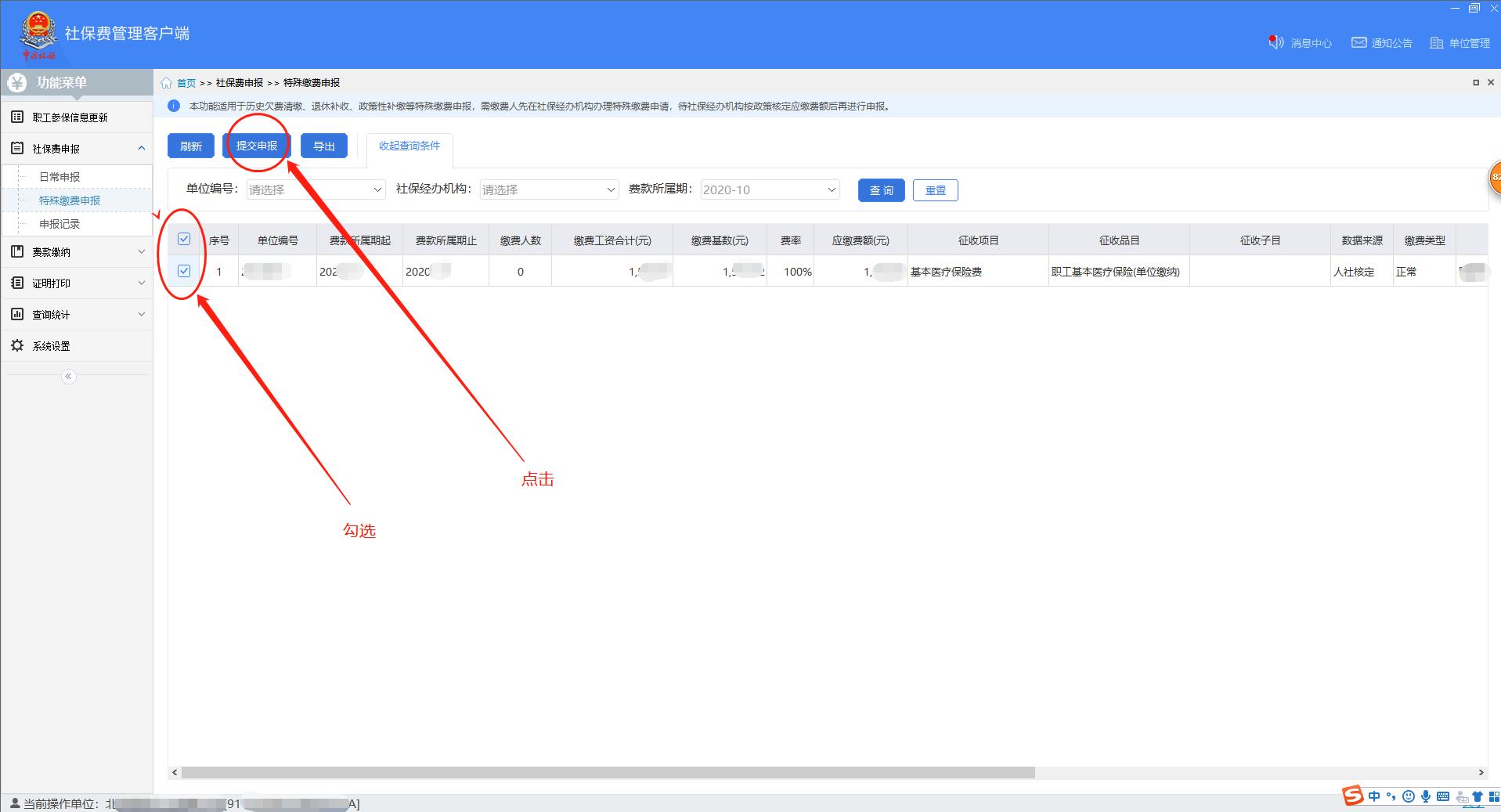Screen dimensions: 1501x812
Task: Click the 重置 reset button
Action: point(935,189)
